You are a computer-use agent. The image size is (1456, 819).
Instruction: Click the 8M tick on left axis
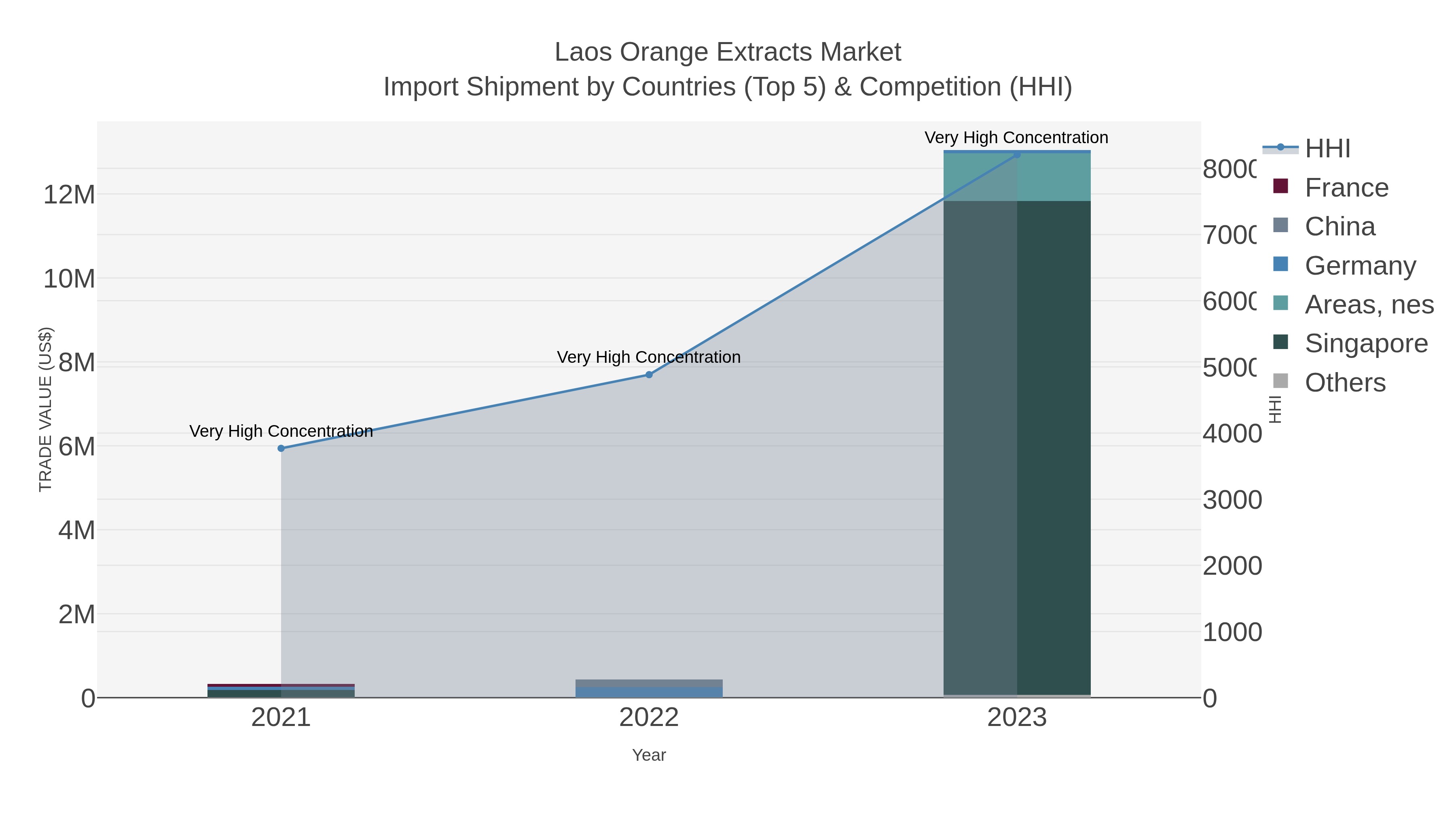coord(76,362)
